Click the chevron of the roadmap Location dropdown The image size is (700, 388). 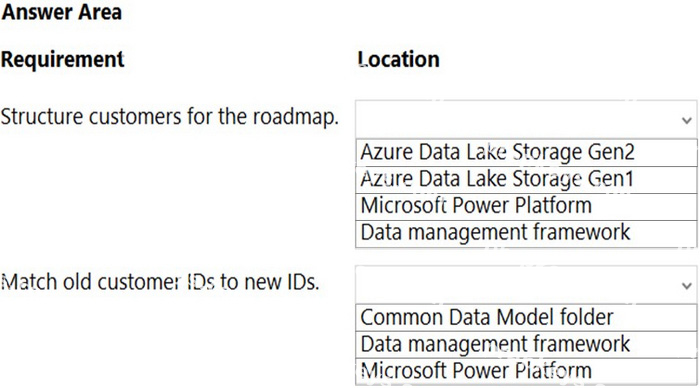(x=687, y=120)
